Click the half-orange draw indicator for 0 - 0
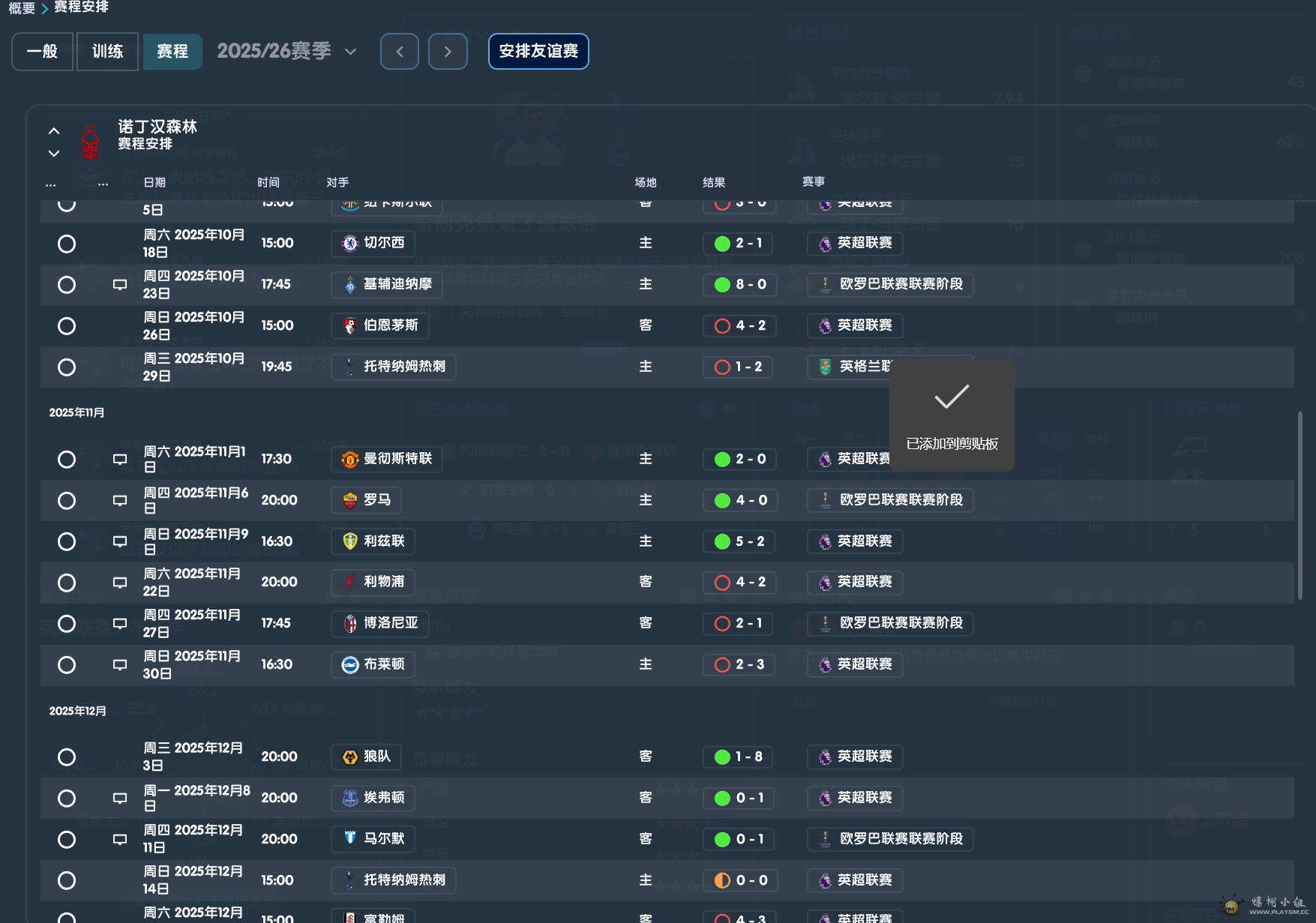 pos(722,881)
